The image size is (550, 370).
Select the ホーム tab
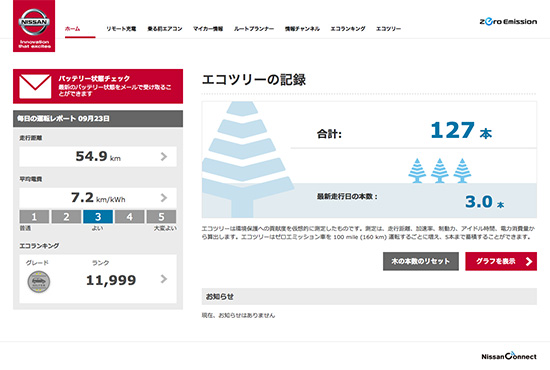73,29
